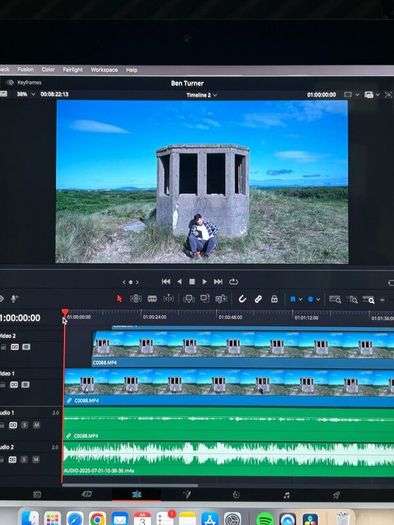Open the timeline view options dropdown arrow
Screen dimensions: 394x525
(x=378, y=95)
